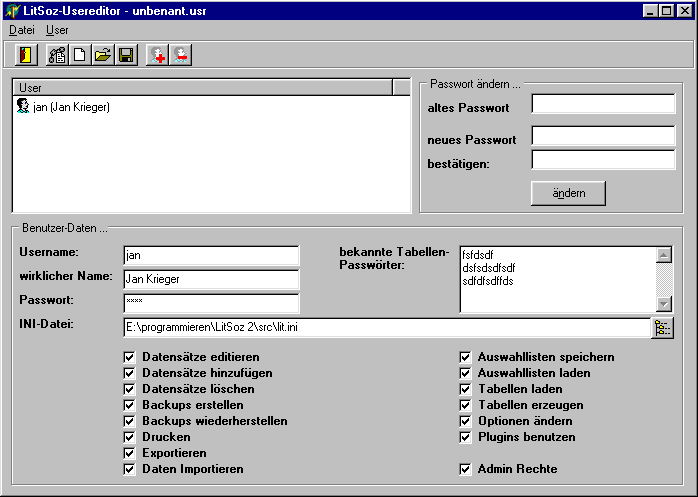The image size is (698, 497).
Task: Click scroll up arrow of table passwords list
Action: (x=664, y=256)
